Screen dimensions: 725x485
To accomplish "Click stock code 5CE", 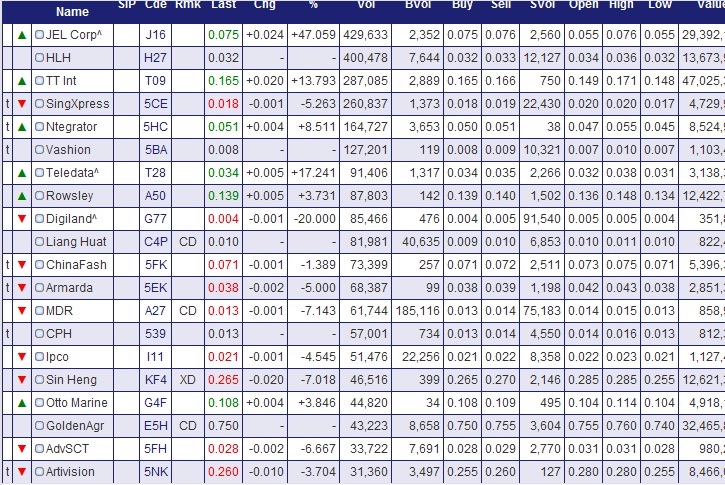I will (155, 104).
